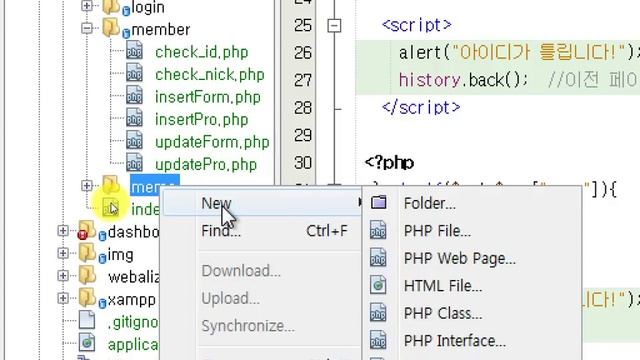Click the <?php tag on line 30

pos(389,163)
